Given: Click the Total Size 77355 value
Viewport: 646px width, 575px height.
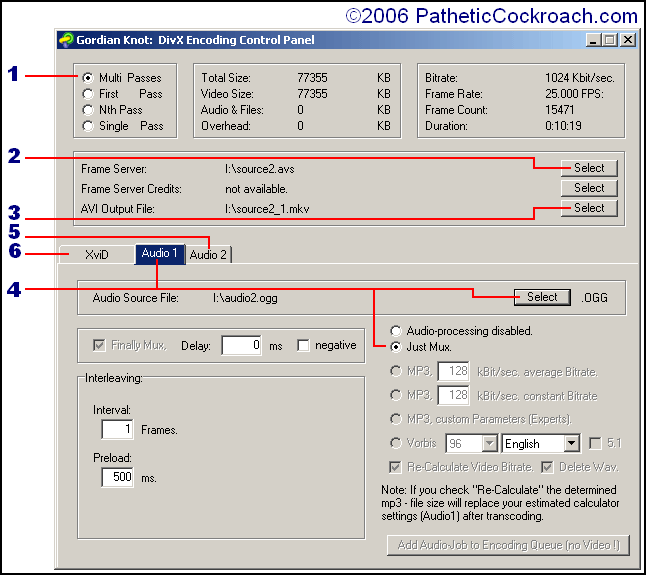Looking at the screenshot, I should [x=312, y=78].
